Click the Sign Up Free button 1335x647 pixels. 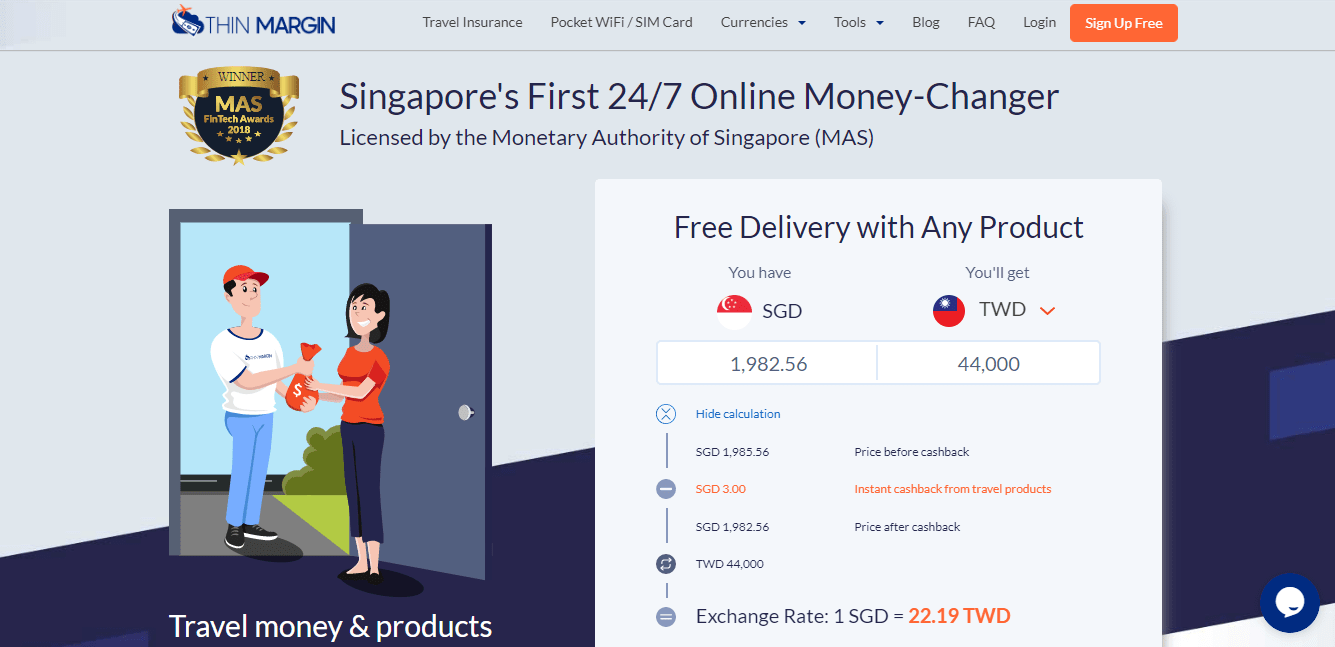pos(1123,23)
